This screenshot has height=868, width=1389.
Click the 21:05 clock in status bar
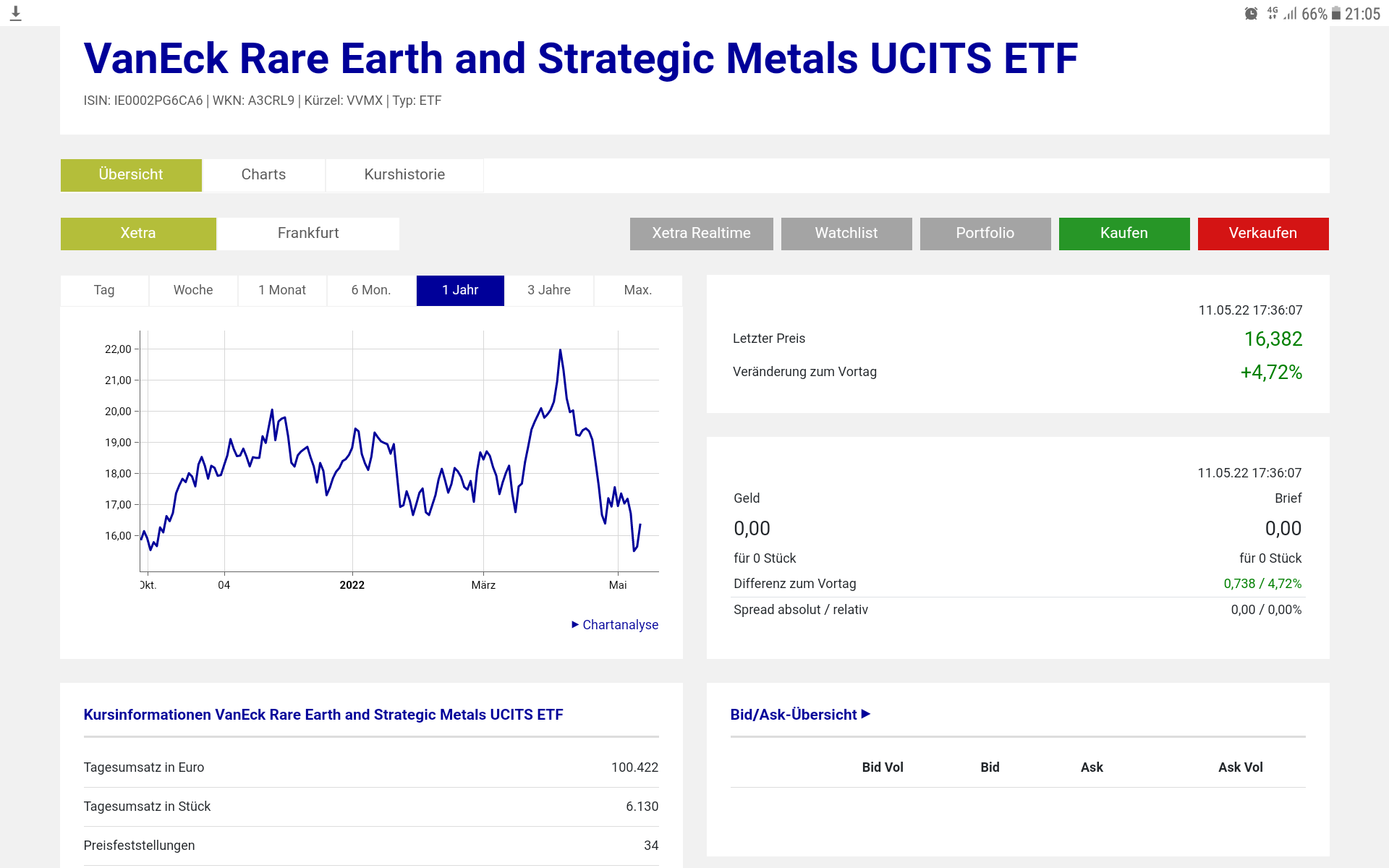[1363, 14]
